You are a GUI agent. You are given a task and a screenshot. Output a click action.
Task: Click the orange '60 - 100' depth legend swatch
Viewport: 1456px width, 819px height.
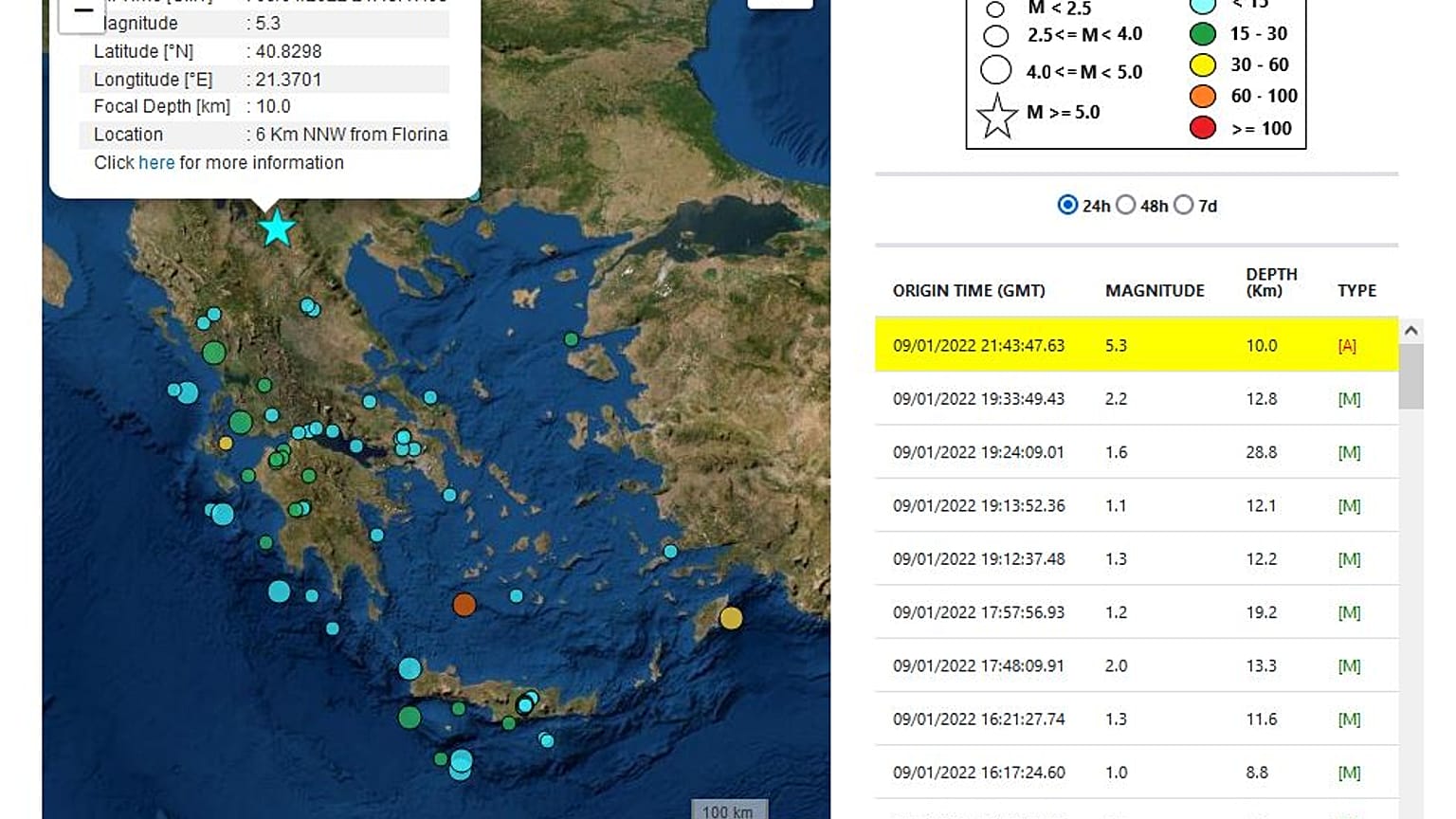pos(1203,96)
